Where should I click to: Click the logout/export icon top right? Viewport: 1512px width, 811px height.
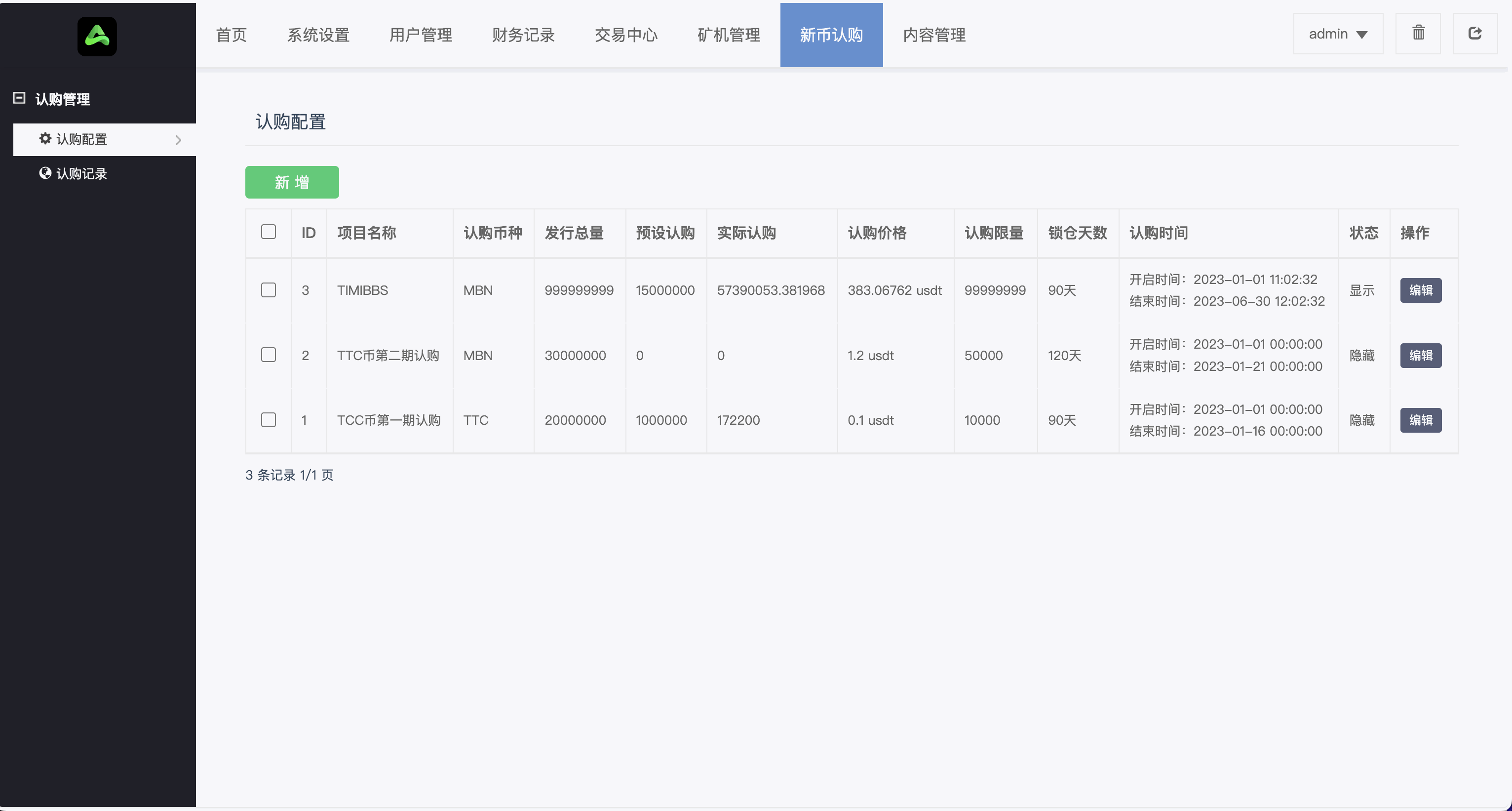pyautogui.click(x=1475, y=34)
